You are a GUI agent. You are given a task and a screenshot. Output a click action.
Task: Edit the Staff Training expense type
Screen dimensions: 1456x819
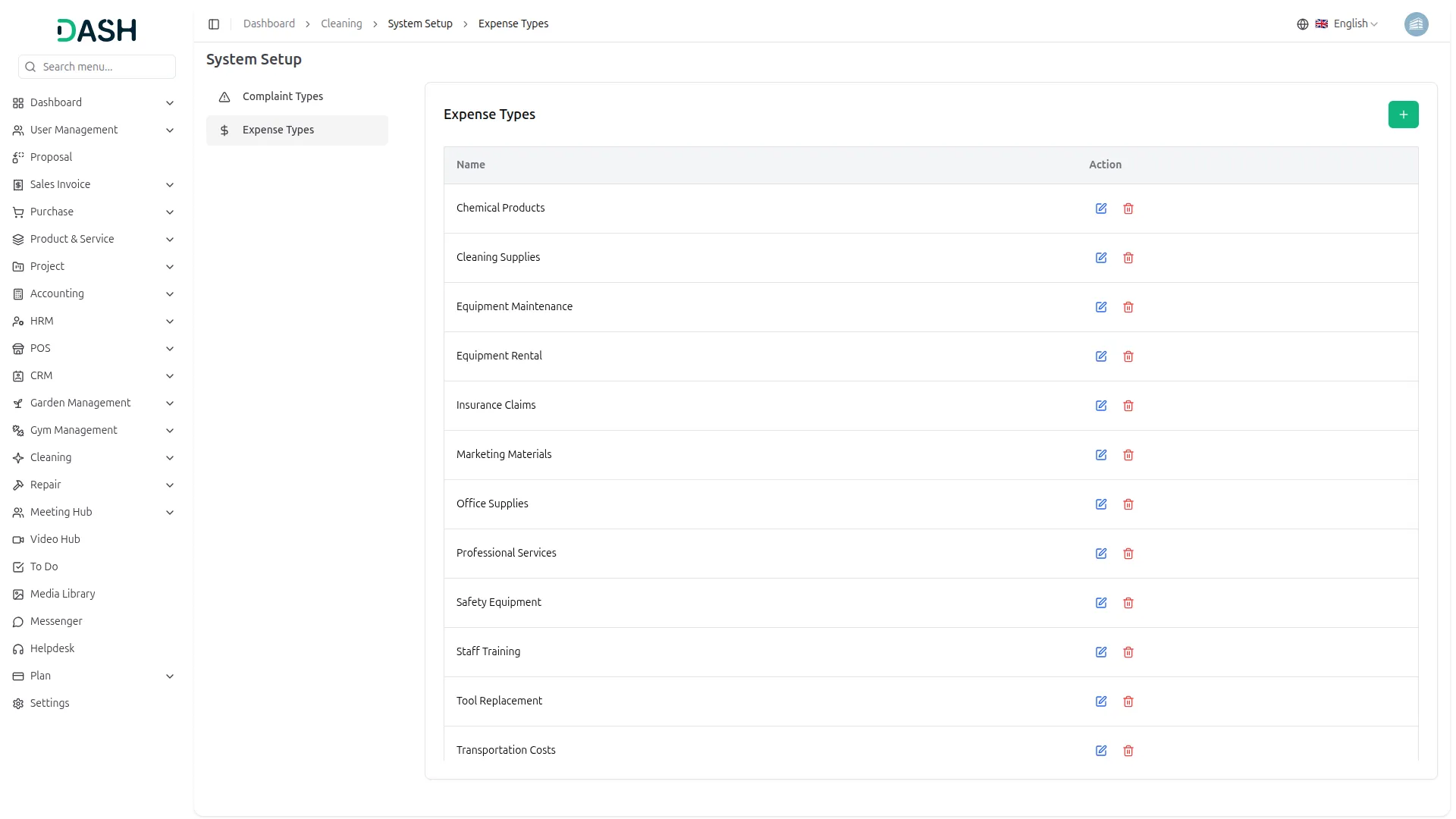coord(1101,652)
